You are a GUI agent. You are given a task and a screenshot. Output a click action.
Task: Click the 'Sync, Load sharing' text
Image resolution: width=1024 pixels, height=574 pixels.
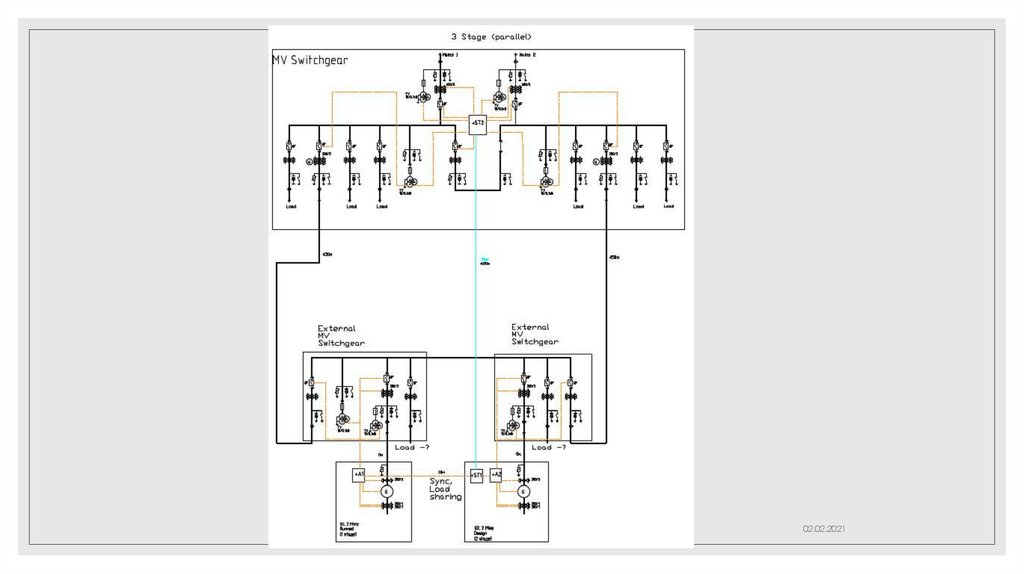[x=445, y=489]
